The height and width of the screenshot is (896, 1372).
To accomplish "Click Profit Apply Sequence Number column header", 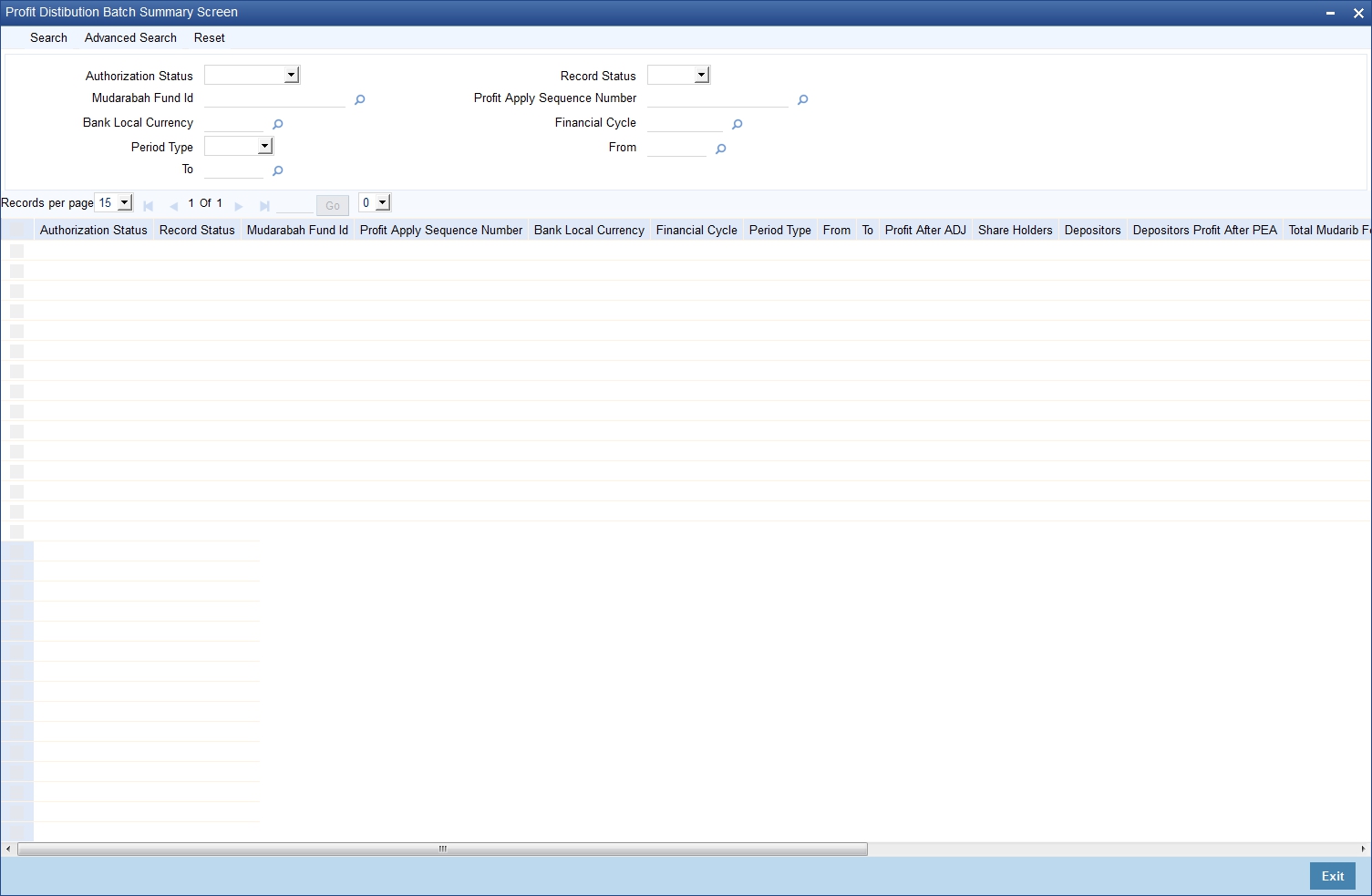I will (x=441, y=230).
